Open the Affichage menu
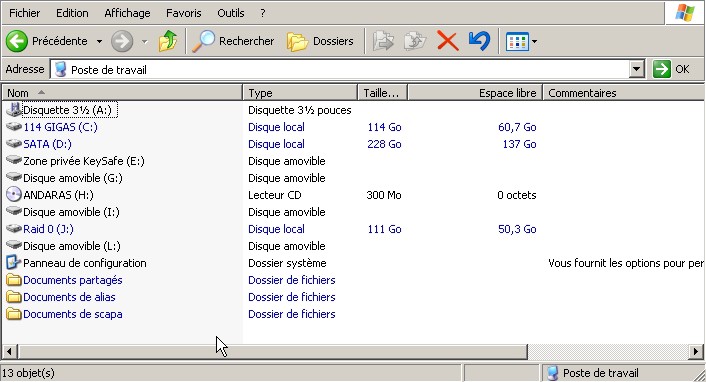This screenshot has width=706, height=382. pos(127,13)
